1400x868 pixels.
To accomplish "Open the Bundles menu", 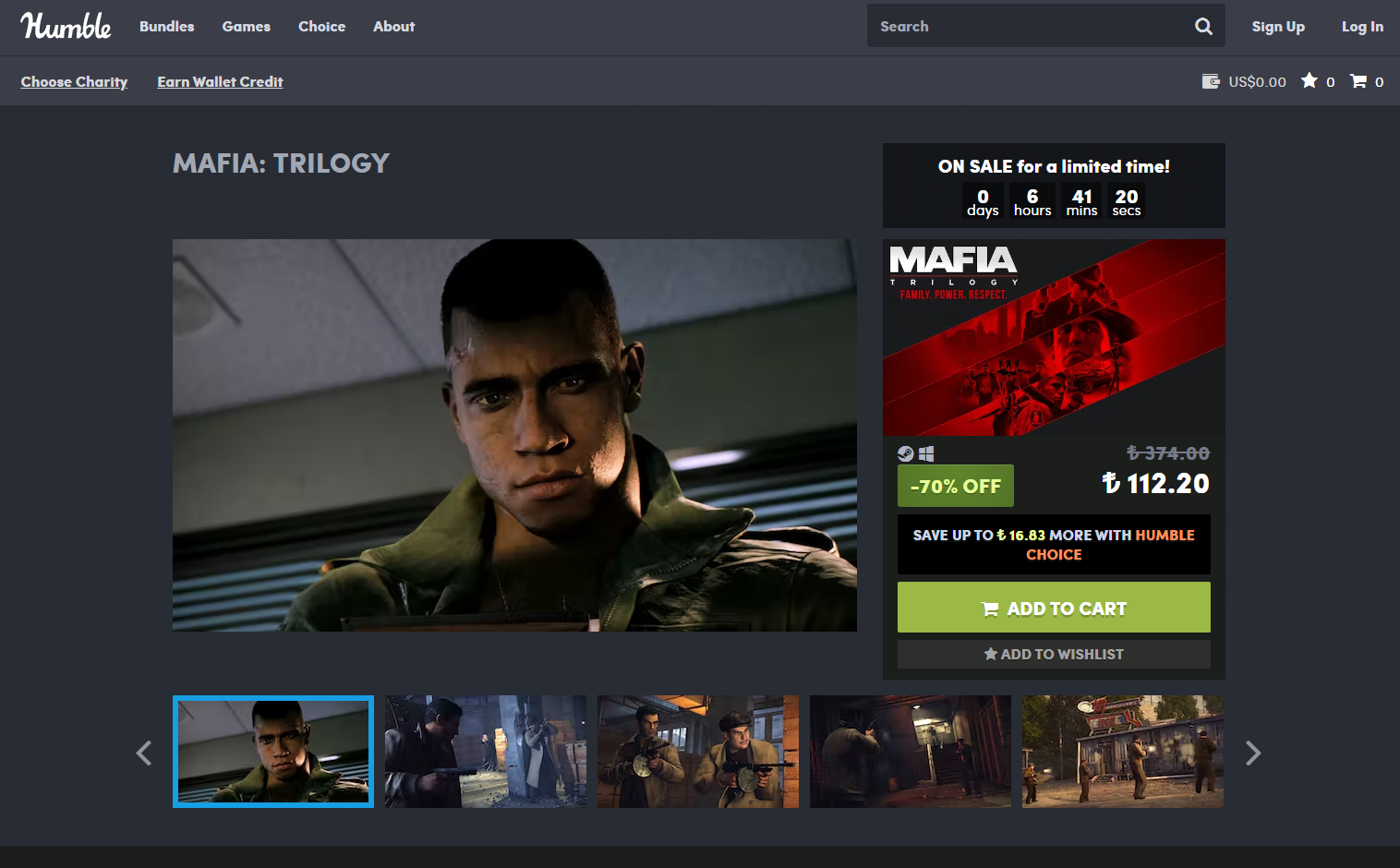I will click(167, 27).
